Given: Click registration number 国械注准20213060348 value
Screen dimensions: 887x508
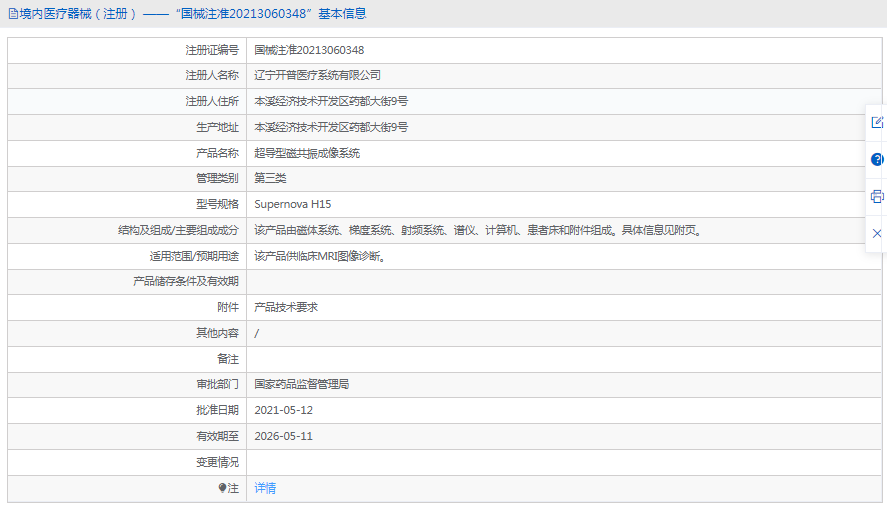Looking at the screenshot, I should [x=309, y=50].
